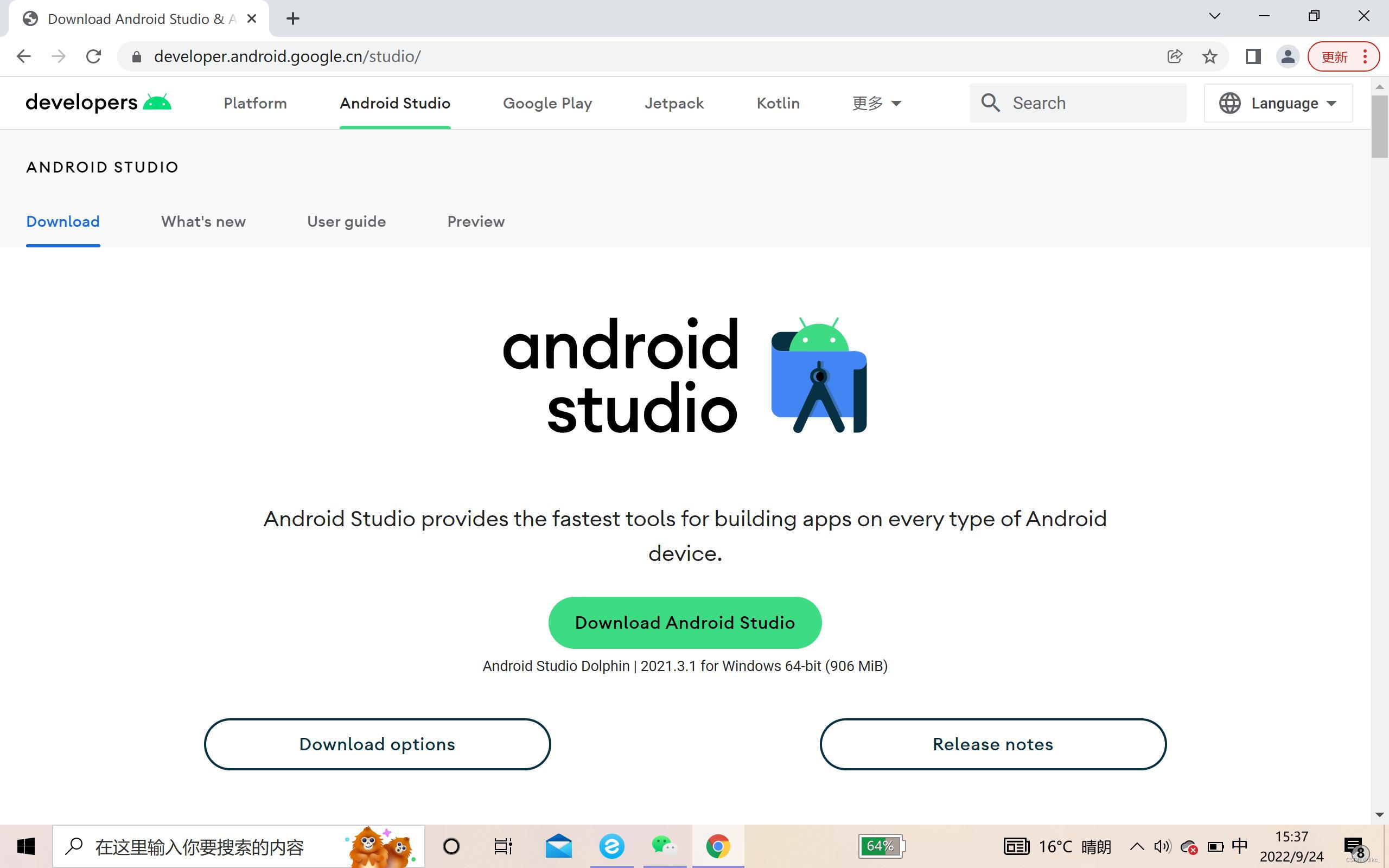This screenshot has height=868, width=1389.
Task: Close the Download Android Studio tab
Action: point(251,18)
